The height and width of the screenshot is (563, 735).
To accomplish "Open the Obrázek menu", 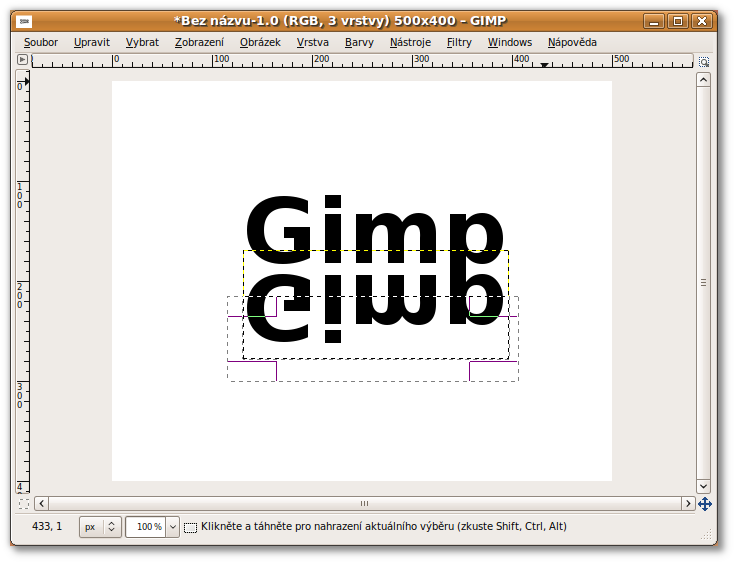I will 260,42.
